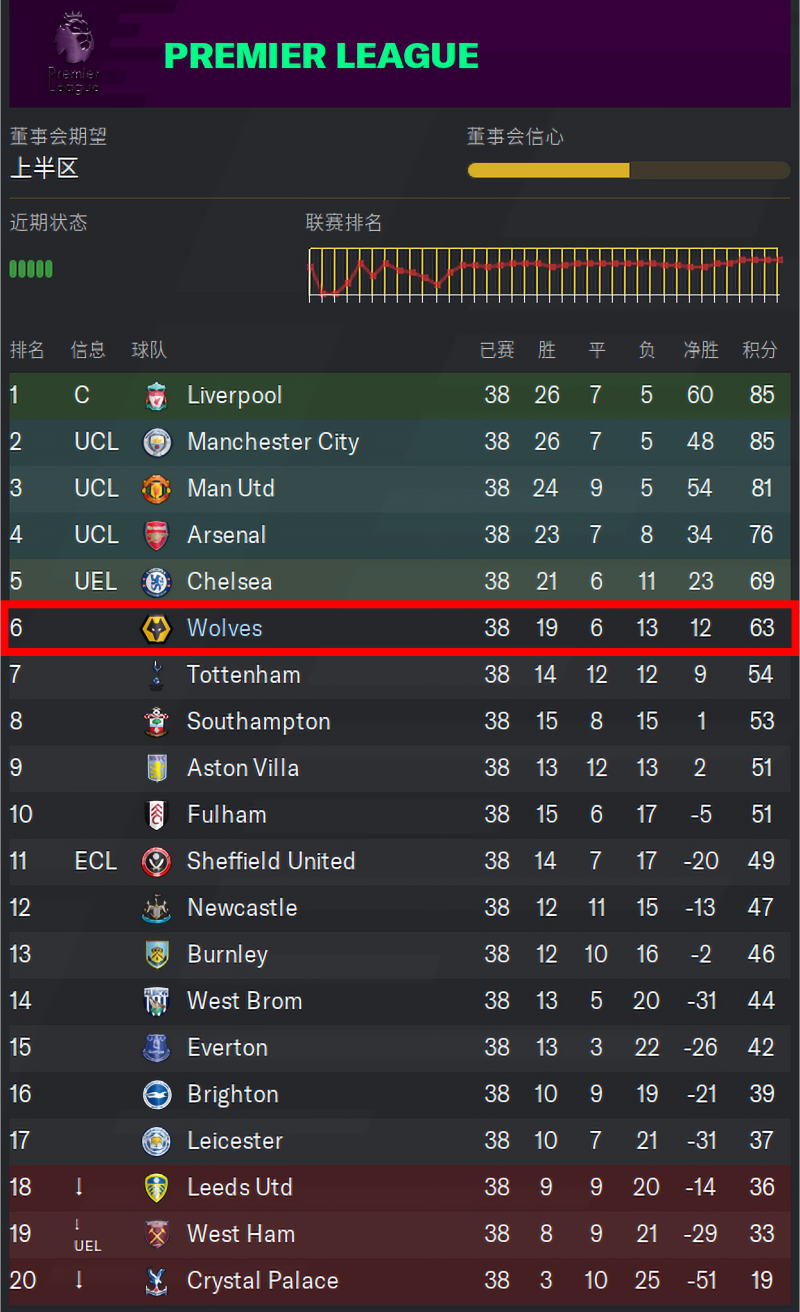Sort table by 积分 column header
Image resolution: width=800 pixels, height=1312 pixels.
(759, 350)
